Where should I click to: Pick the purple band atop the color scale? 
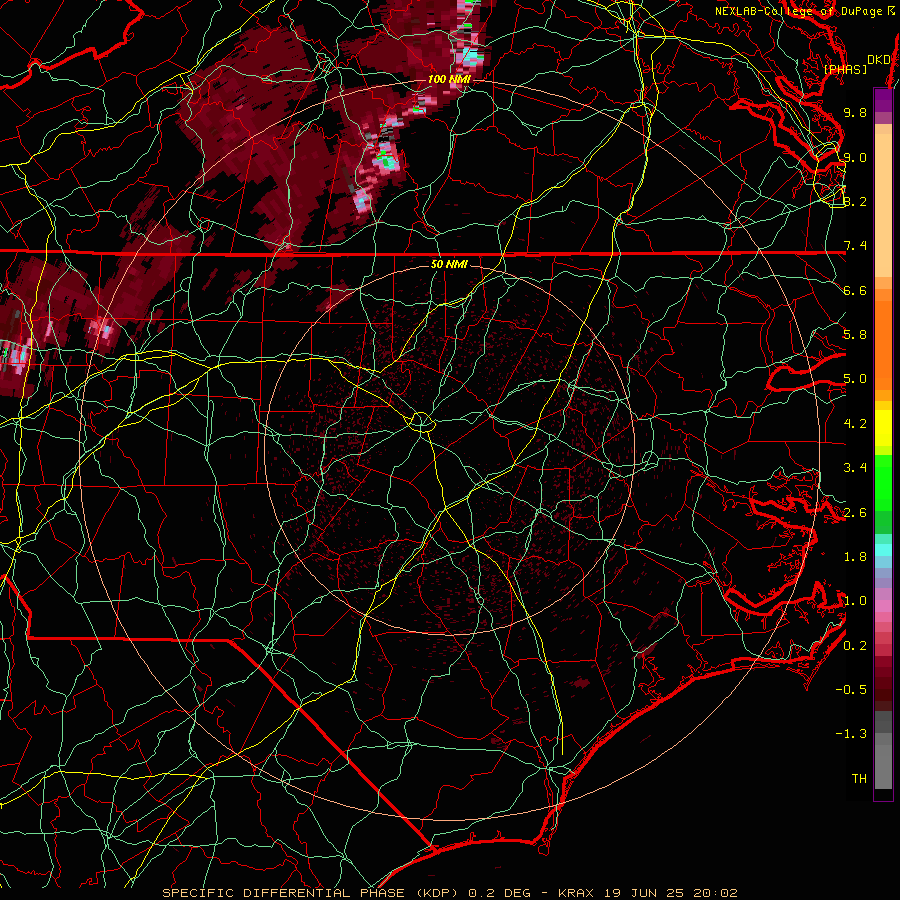click(x=883, y=100)
